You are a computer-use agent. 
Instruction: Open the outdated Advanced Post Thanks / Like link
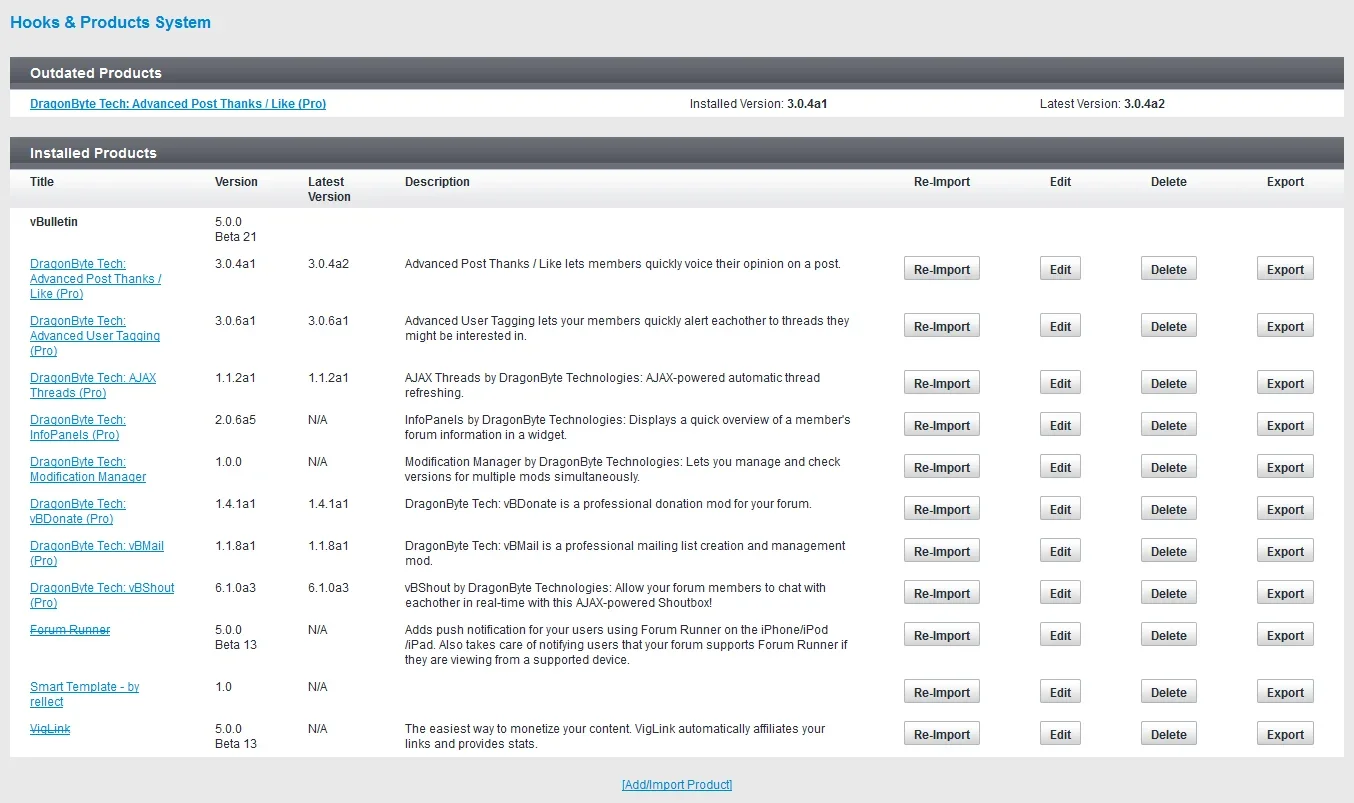tap(178, 103)
